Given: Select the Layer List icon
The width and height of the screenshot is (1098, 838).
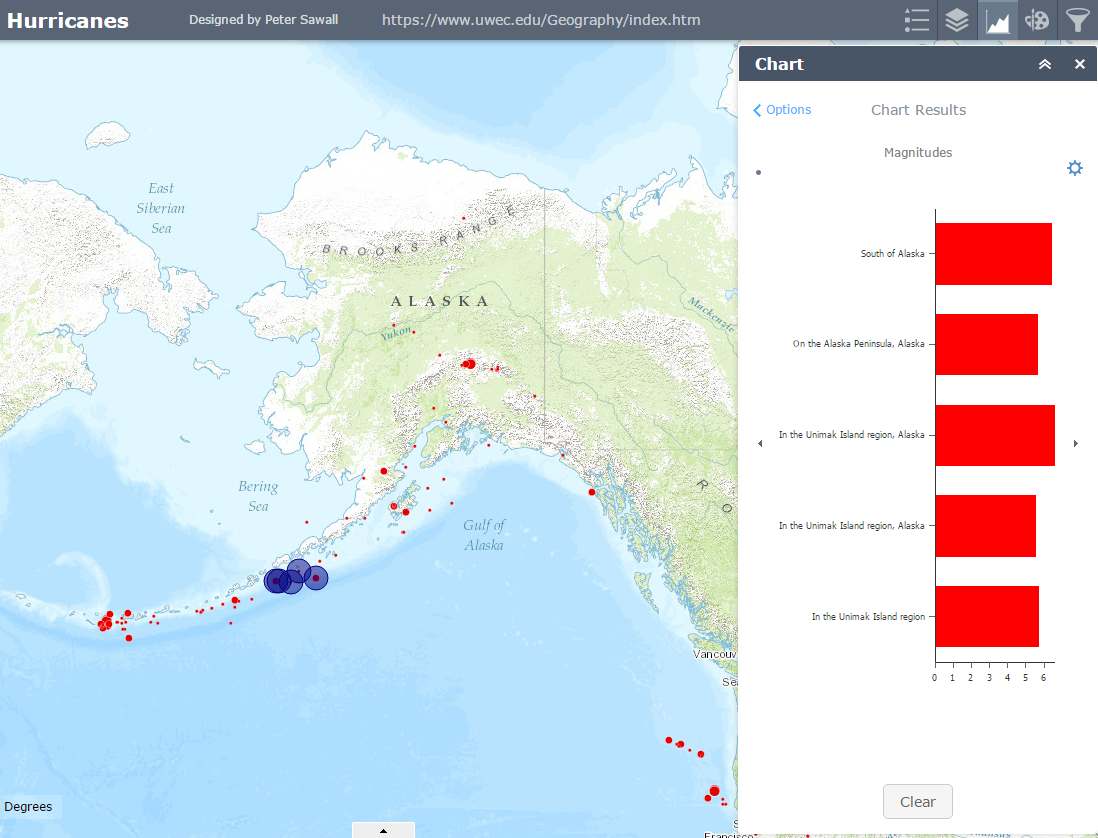Looking at the screenshot, I should point(957,20).
